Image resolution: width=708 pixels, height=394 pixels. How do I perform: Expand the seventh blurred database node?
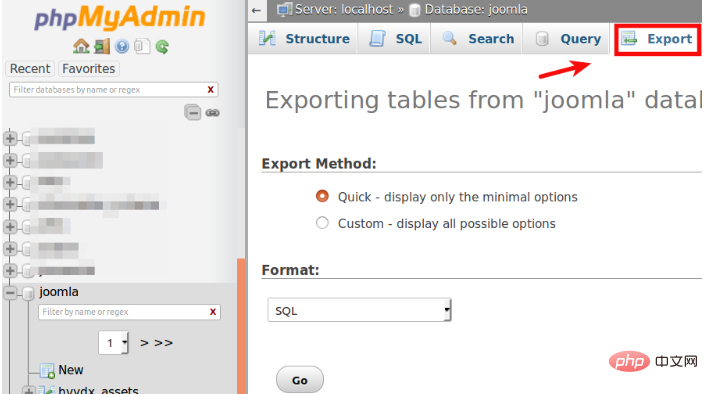pyautogui.click(x=10, y=271)
